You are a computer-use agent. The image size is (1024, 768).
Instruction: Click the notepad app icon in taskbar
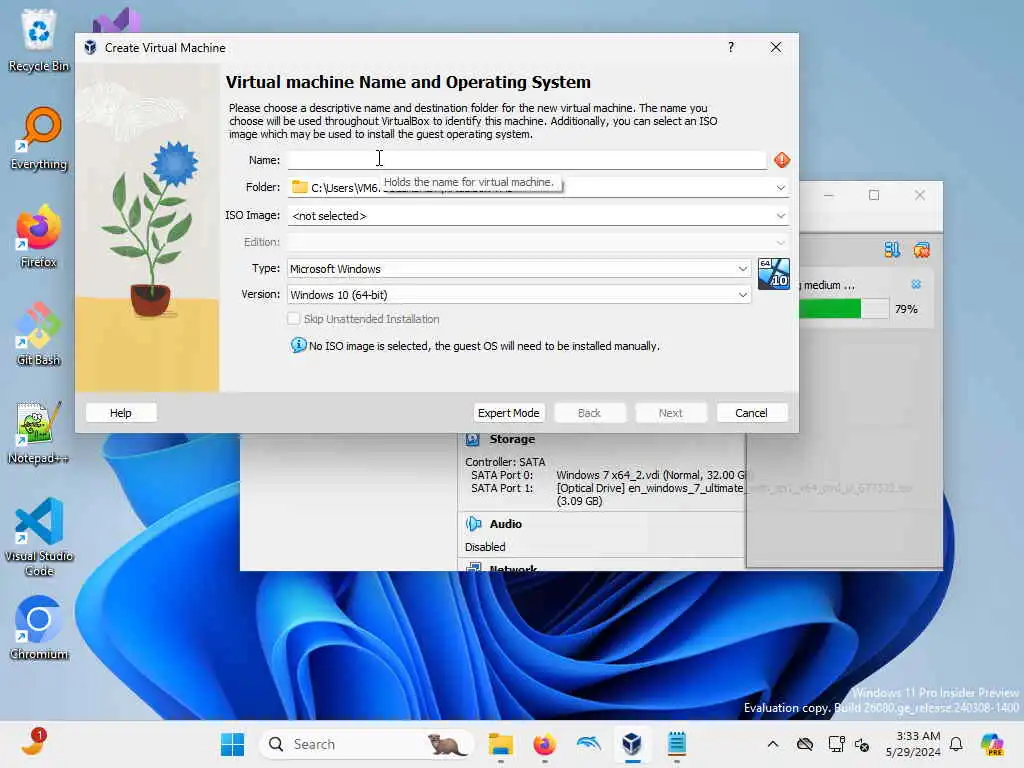[x=677, y=744]
